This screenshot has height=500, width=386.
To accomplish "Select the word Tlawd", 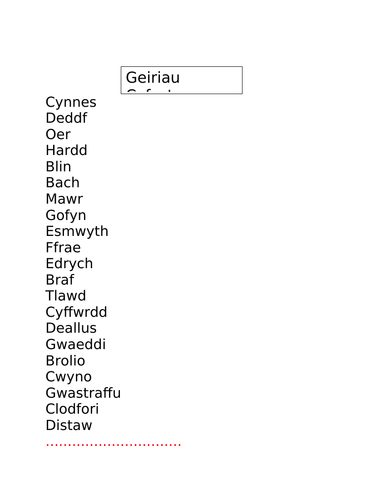I will click(x=66, y=296).
